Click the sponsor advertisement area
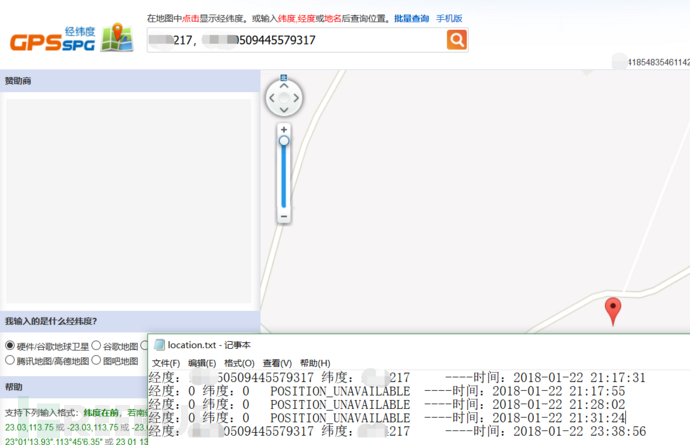Viewport: 690px width, 445px height. pos(128,201)
